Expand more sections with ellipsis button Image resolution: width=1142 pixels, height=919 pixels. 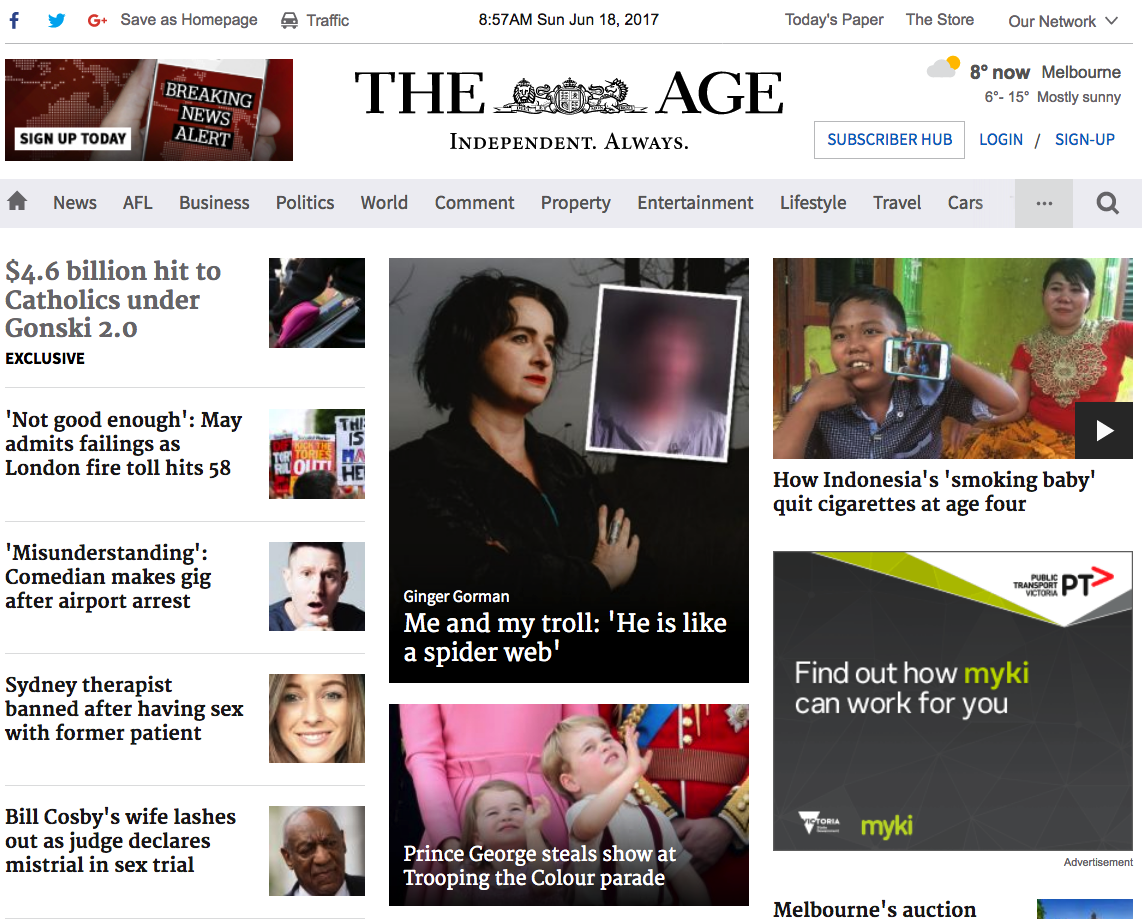pyautogui.click(x=1044, y=203)
